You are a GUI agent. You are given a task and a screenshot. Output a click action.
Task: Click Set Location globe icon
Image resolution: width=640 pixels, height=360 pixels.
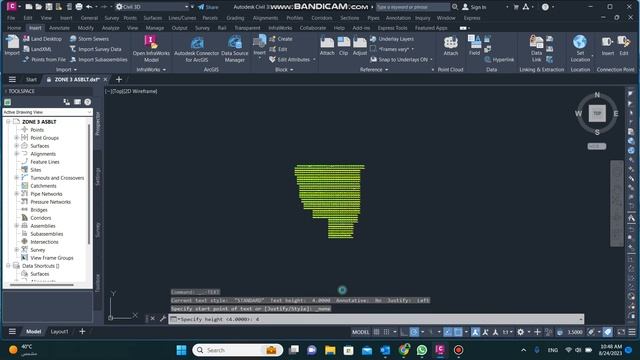click(580, 42)
